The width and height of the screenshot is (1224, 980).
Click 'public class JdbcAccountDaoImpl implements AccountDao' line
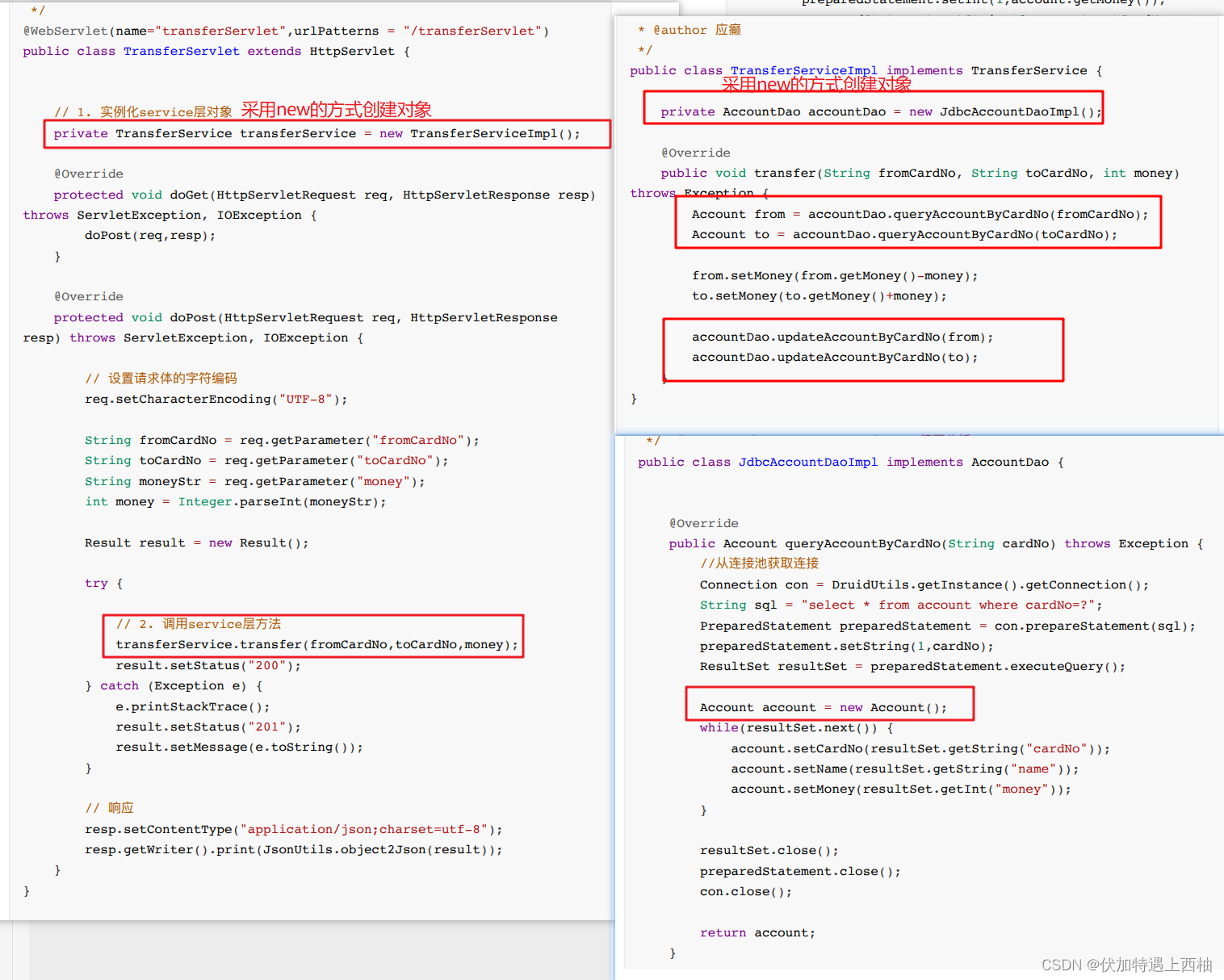point(851,462)
